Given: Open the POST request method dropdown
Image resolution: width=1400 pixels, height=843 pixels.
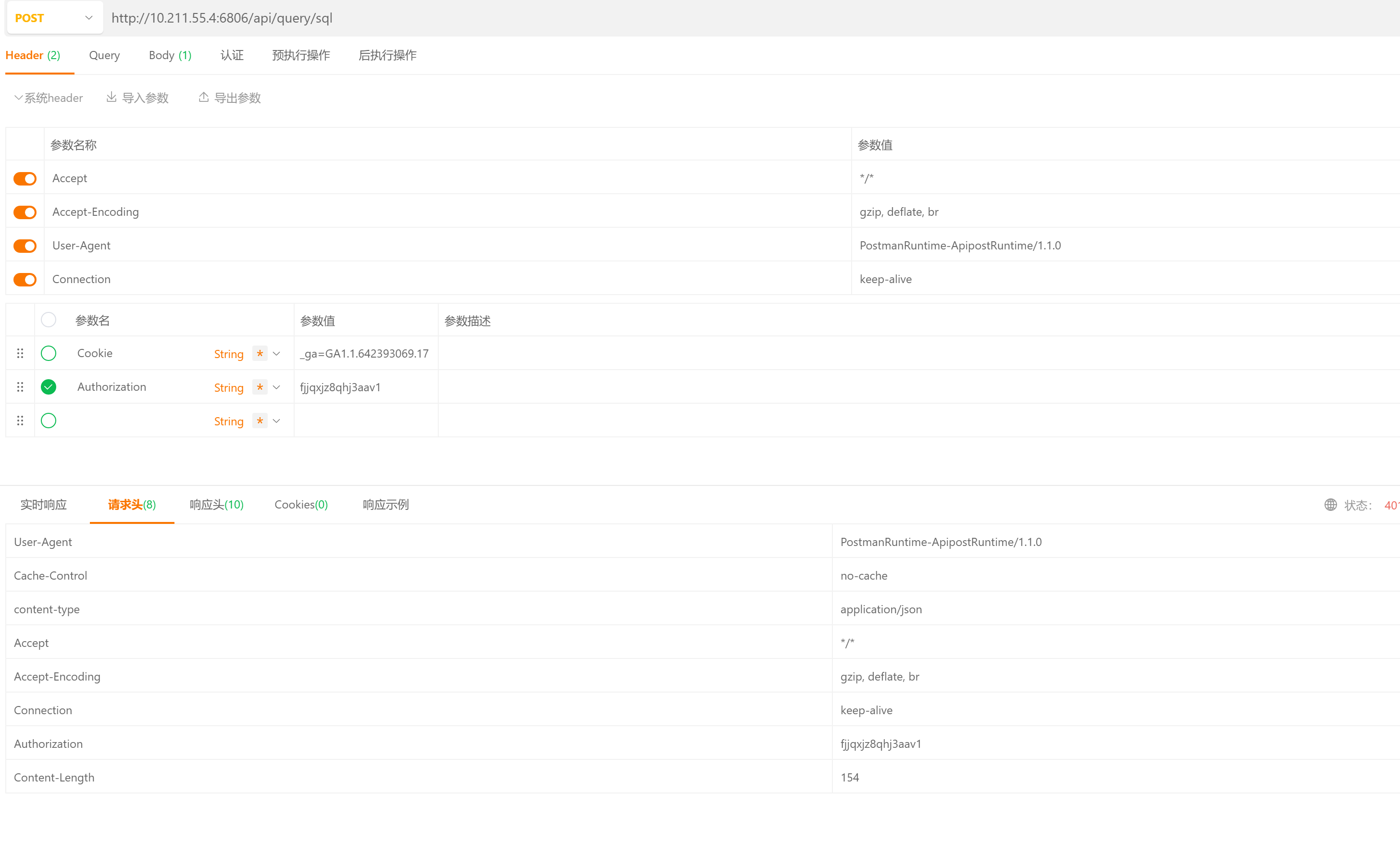Looking at the screenshot, I should click(54, 18).
